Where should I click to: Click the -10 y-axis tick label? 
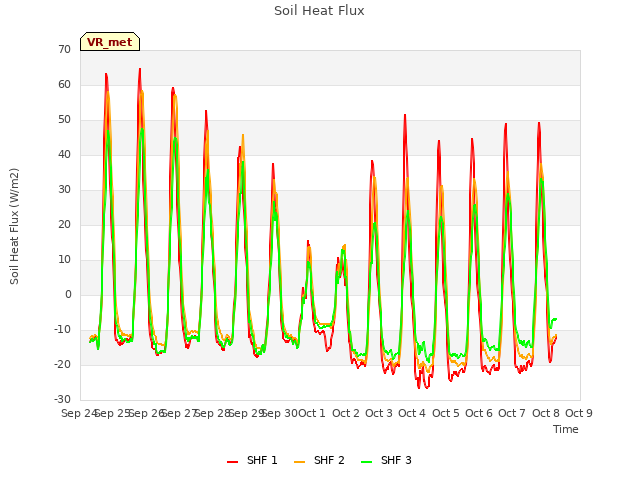click(x=62, y=330)
